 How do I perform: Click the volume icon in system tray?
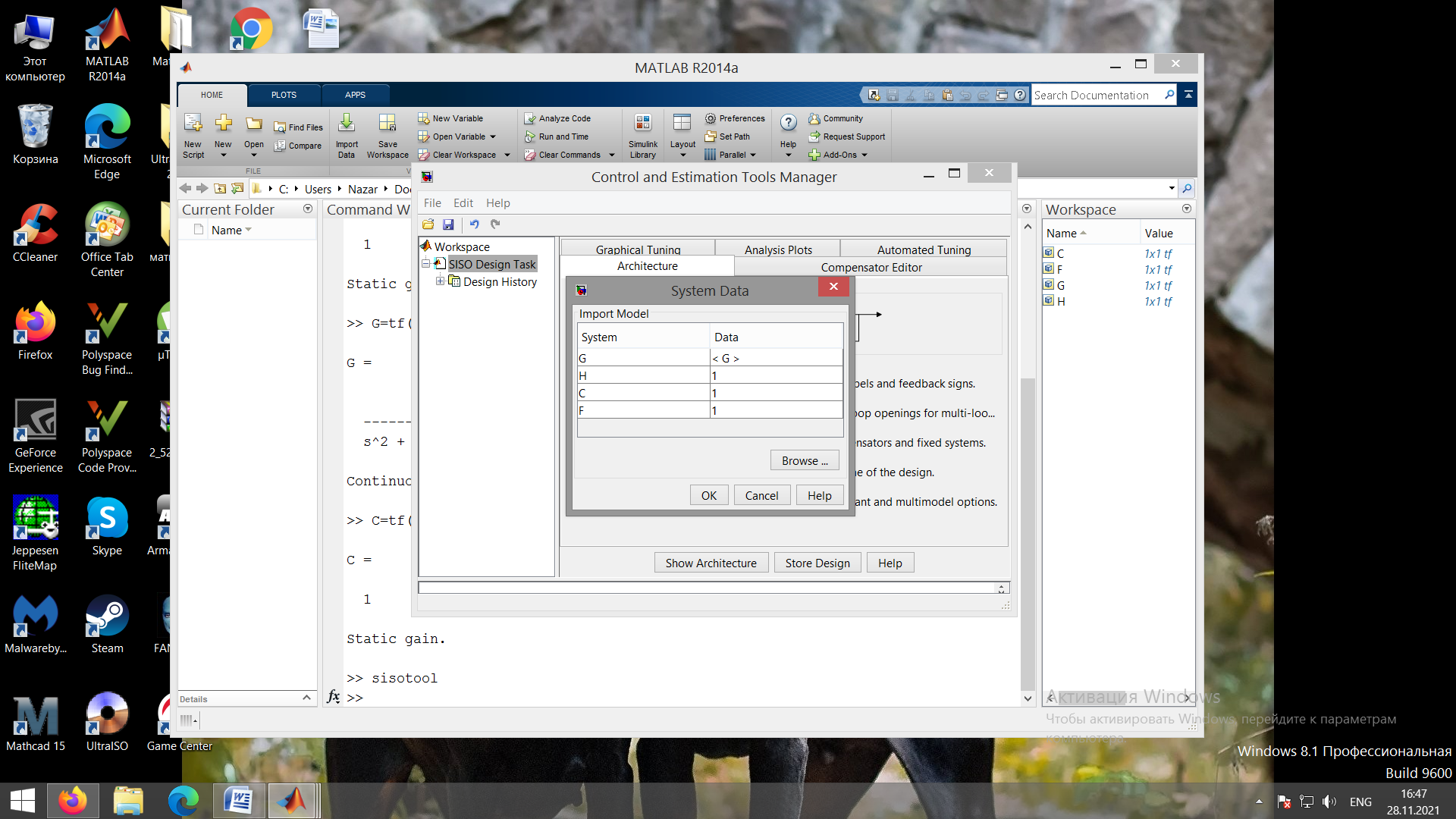coord(1329,802)
